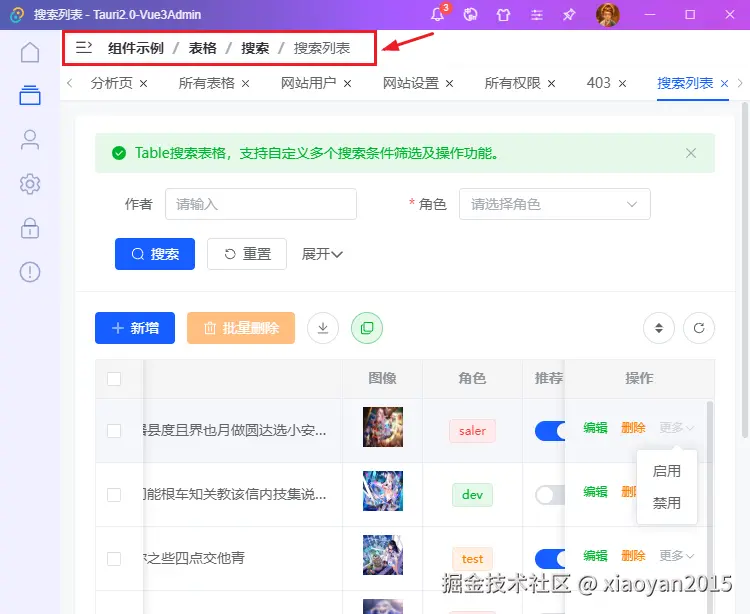Check the test row checkbox
This screenshot has height=614, width=750.
pos(114,559)
